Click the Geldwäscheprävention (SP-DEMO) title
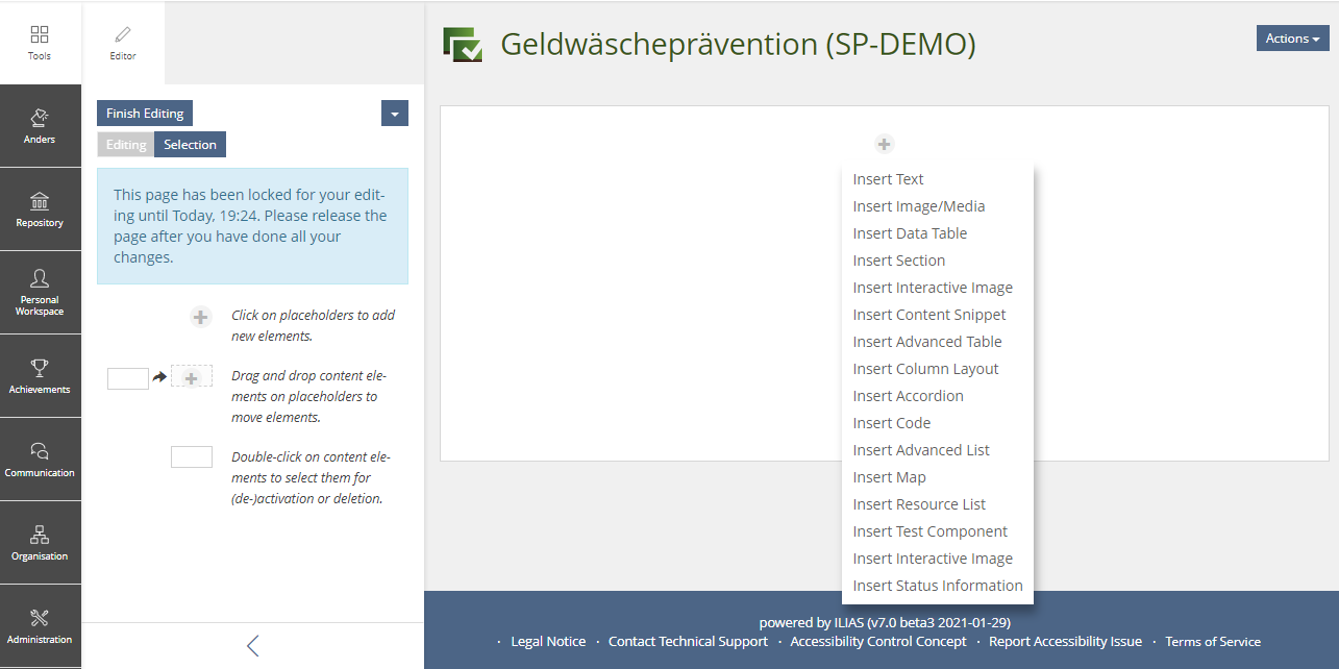 coord(738,44)
